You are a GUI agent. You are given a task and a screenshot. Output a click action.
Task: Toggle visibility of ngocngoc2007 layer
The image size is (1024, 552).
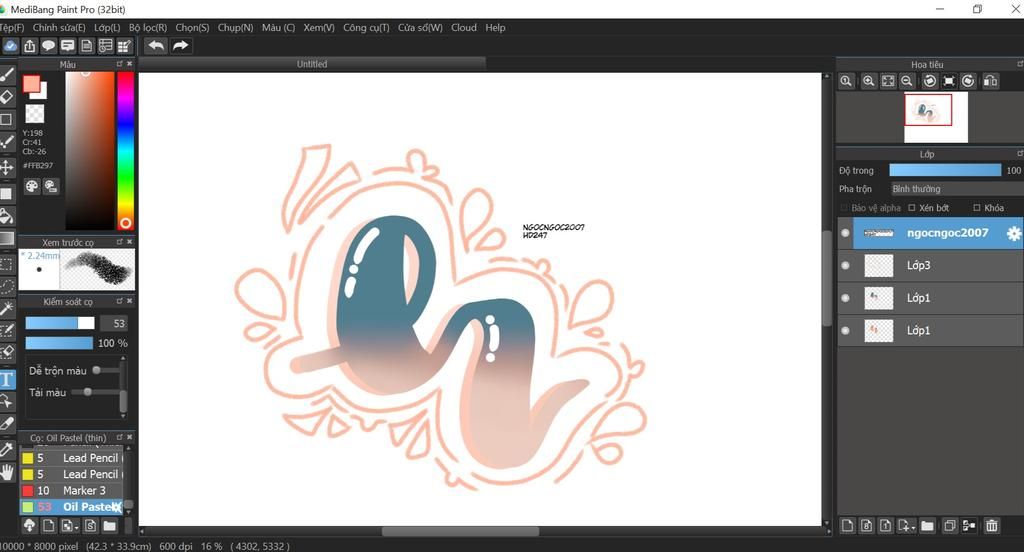(x=845, y=233)
